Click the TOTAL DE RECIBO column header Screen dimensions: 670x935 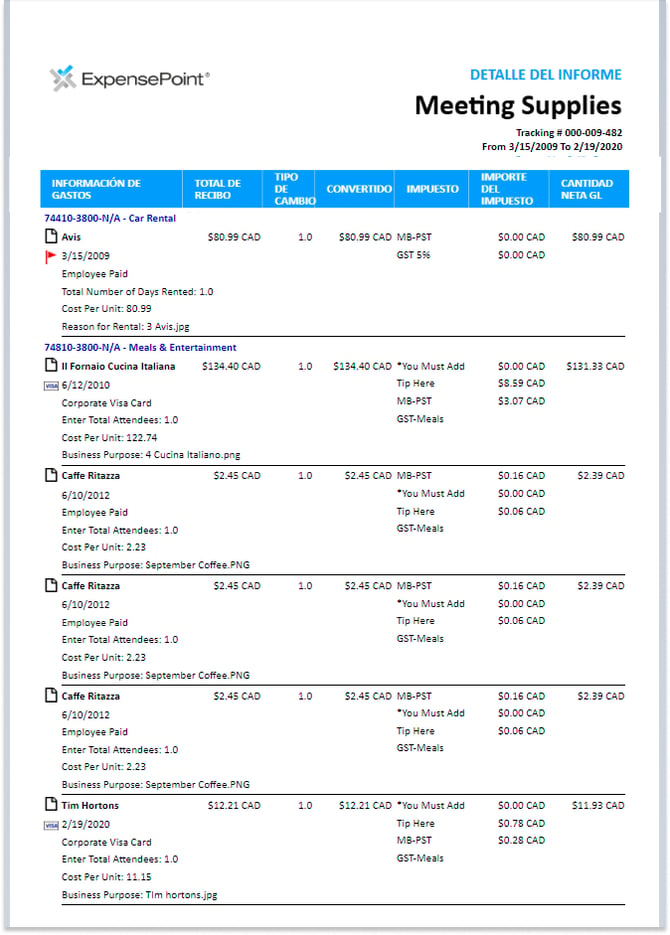222,189
